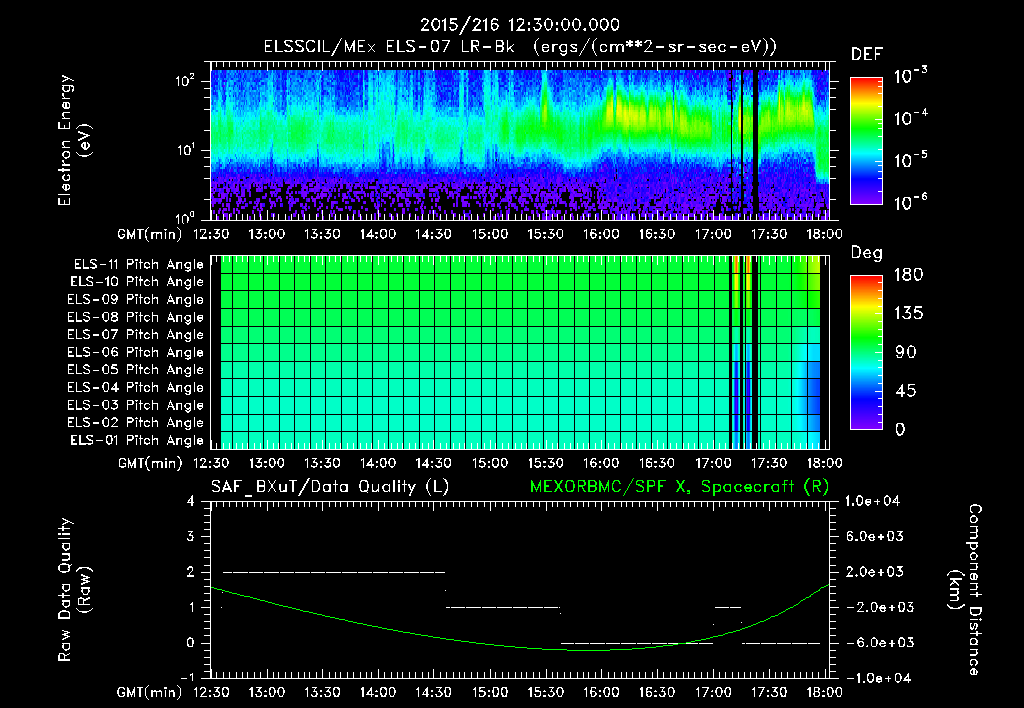Click the 45 value on Deg scale
This screenshot has height=708, width=1024.
[x=905, y=391]
